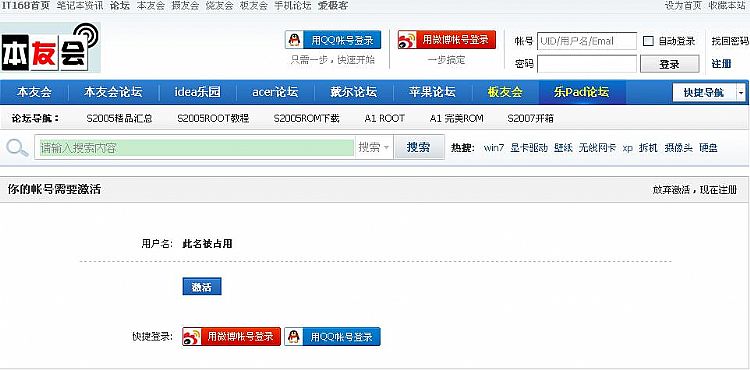This screenshot has width=750, height=370.
Task: Click the QQ penguin icon in header
Action: pyautogui.click(x=295, y=40)
